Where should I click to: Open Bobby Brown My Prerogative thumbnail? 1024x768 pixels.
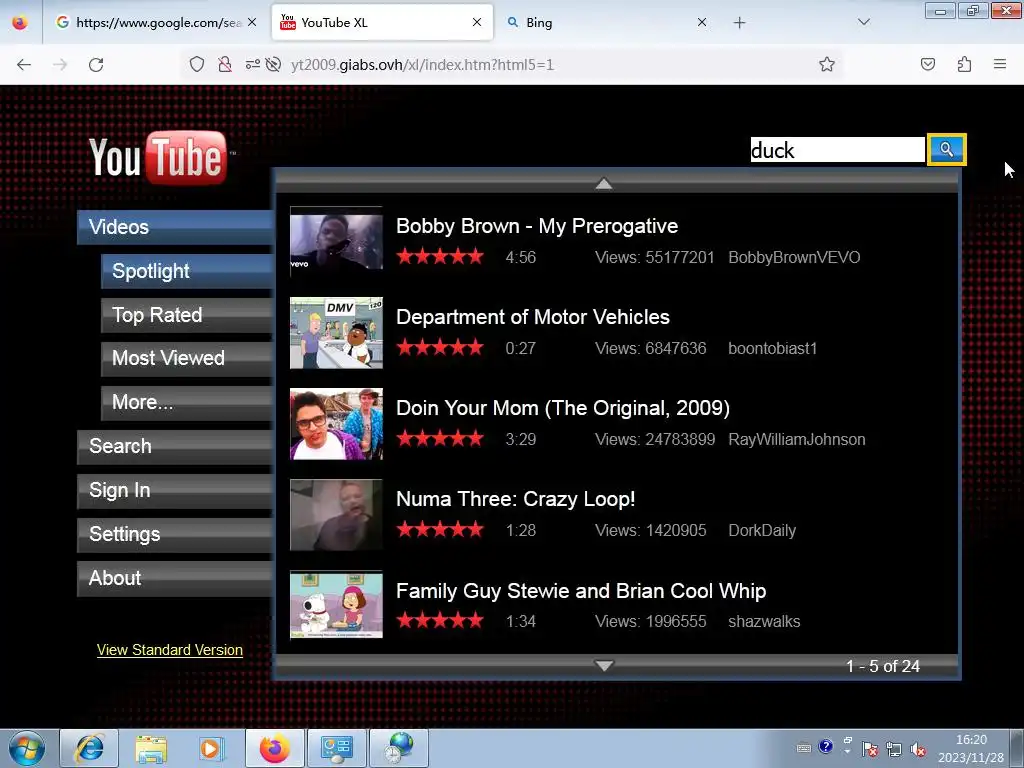pyautogui.click(x=336, y=242)
